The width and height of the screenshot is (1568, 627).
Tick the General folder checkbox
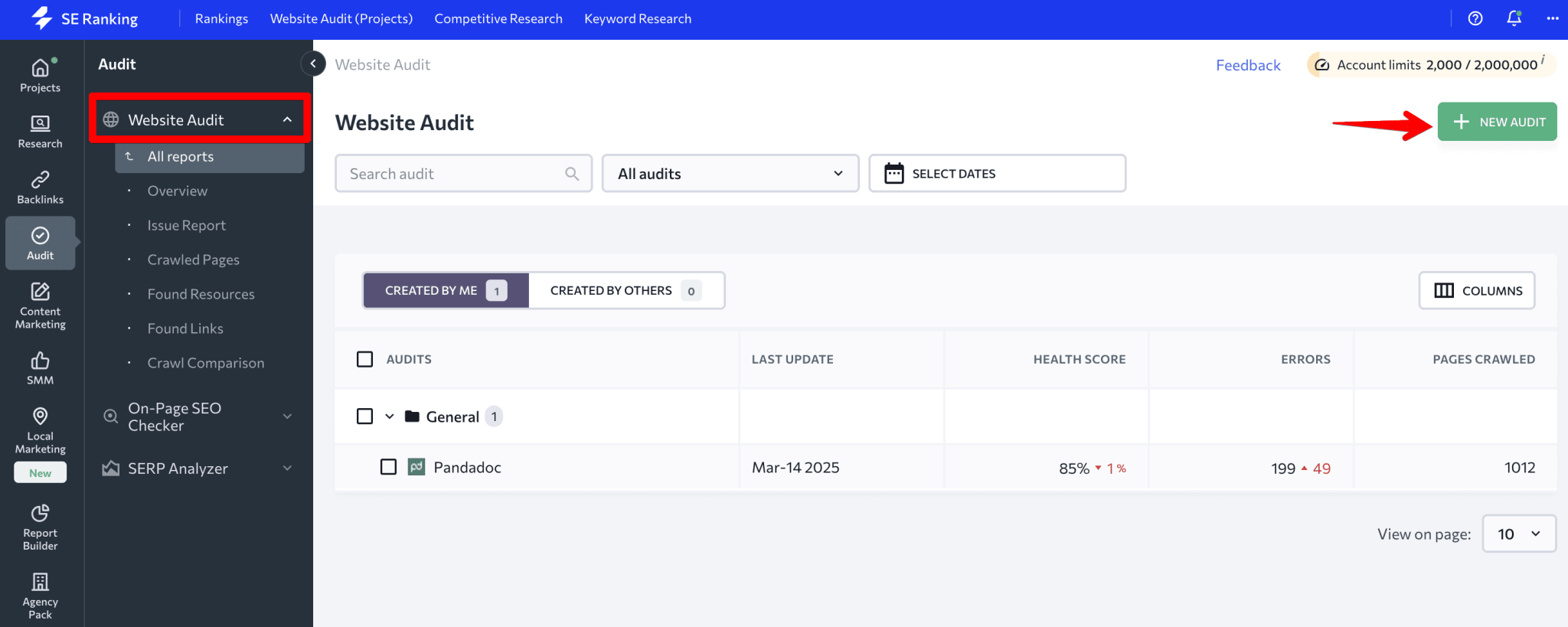pos(365,416)
